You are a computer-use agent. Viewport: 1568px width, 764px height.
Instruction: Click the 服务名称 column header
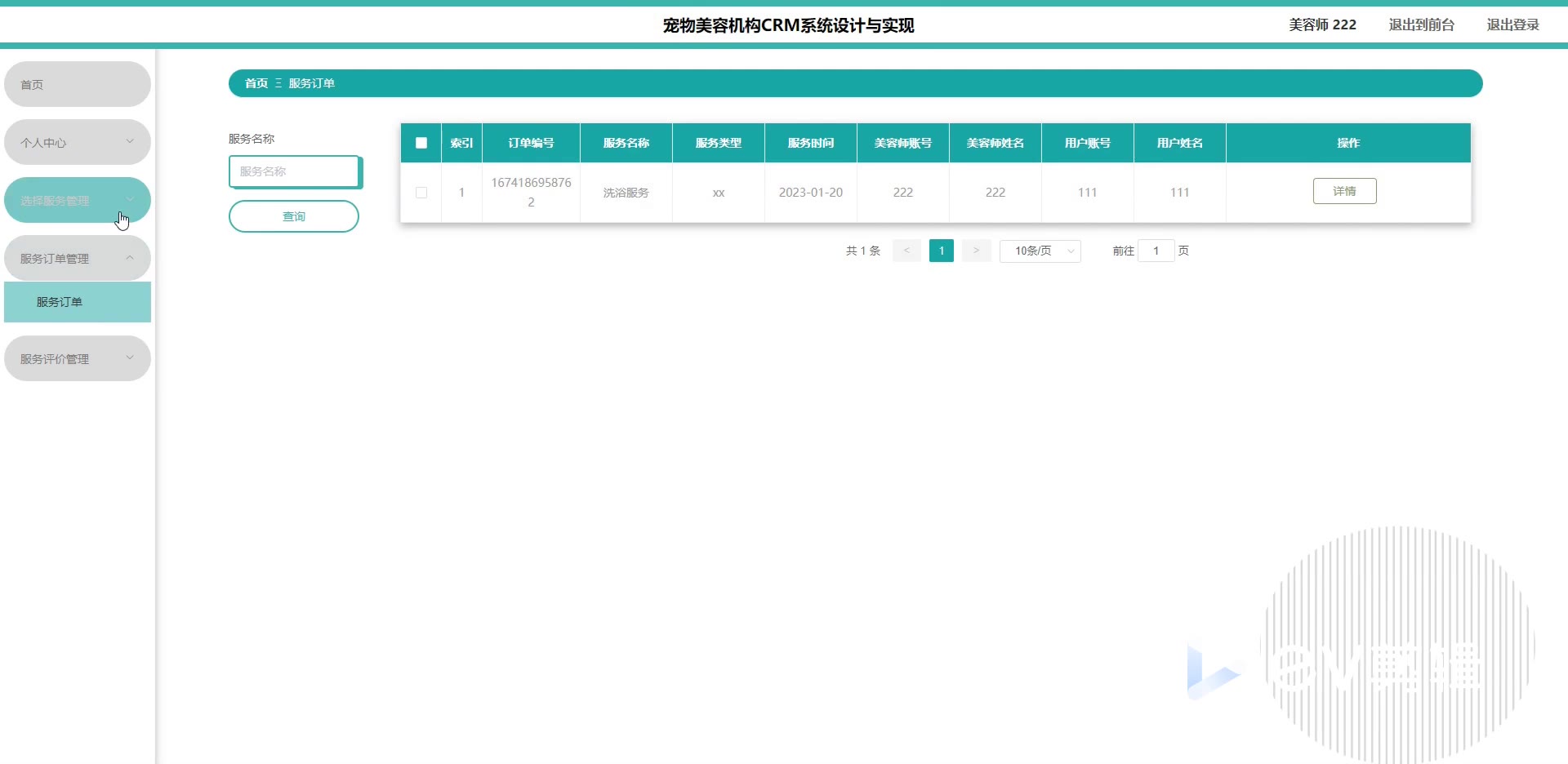pyautogui.click(x=626, y=143)
